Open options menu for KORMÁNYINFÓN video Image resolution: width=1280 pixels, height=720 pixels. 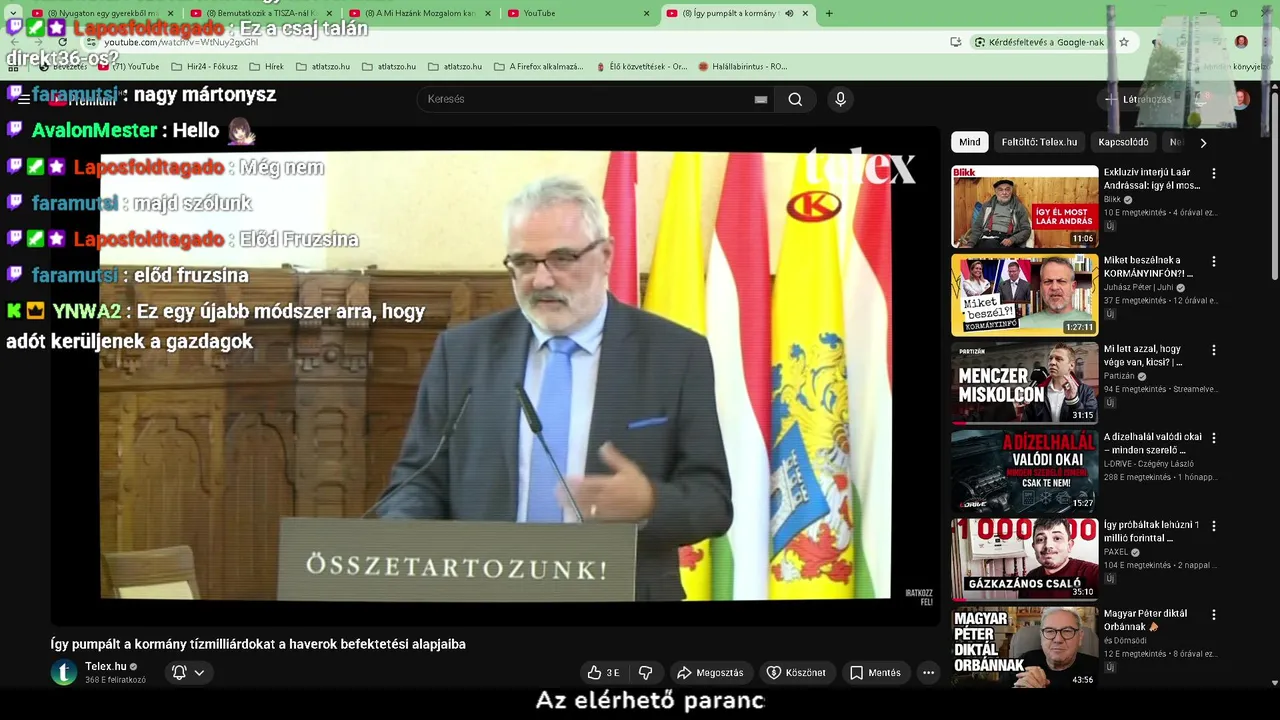click(x=1214, y=262)
